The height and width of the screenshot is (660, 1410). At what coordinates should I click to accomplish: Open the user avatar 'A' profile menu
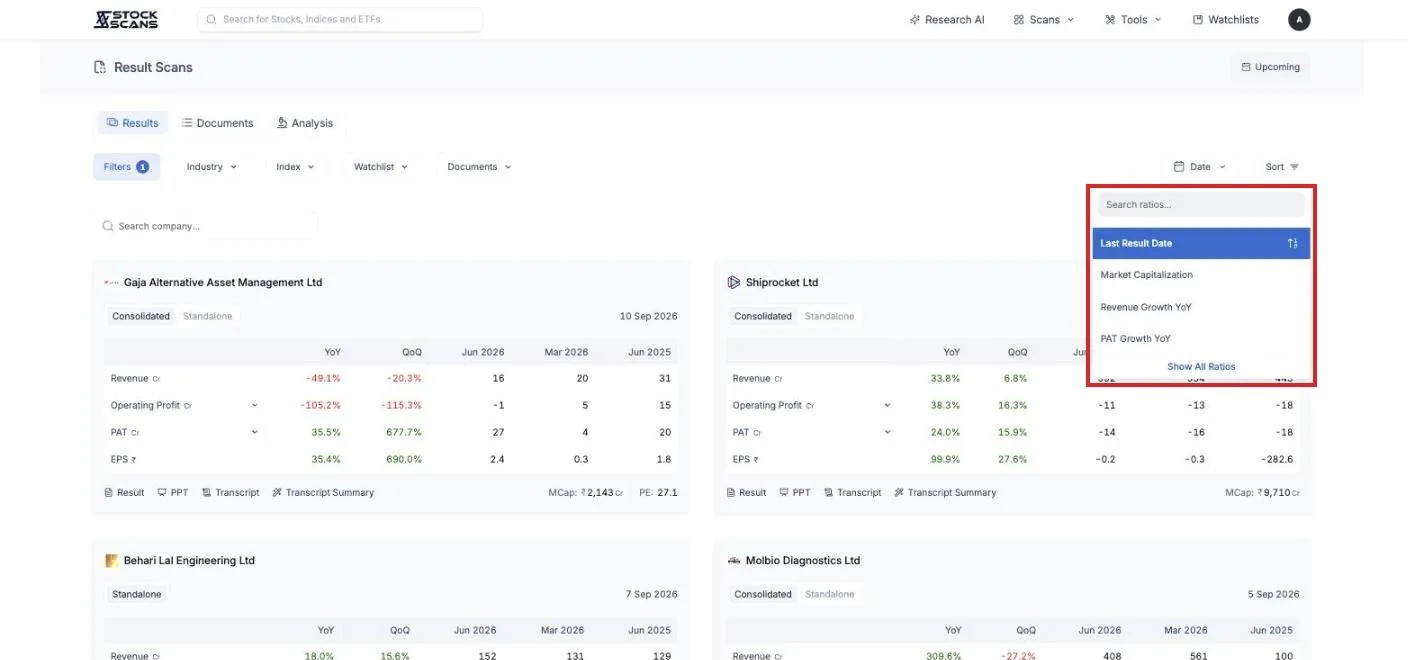[1298, 19]
